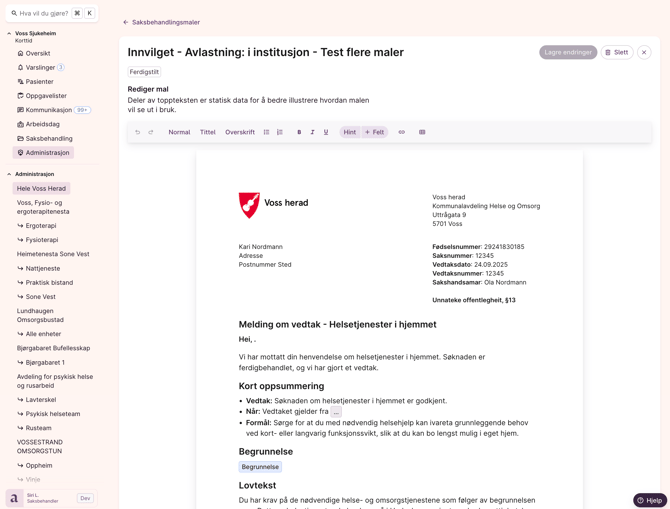Click the undo icon in editor toolbar

pos(138,132)
